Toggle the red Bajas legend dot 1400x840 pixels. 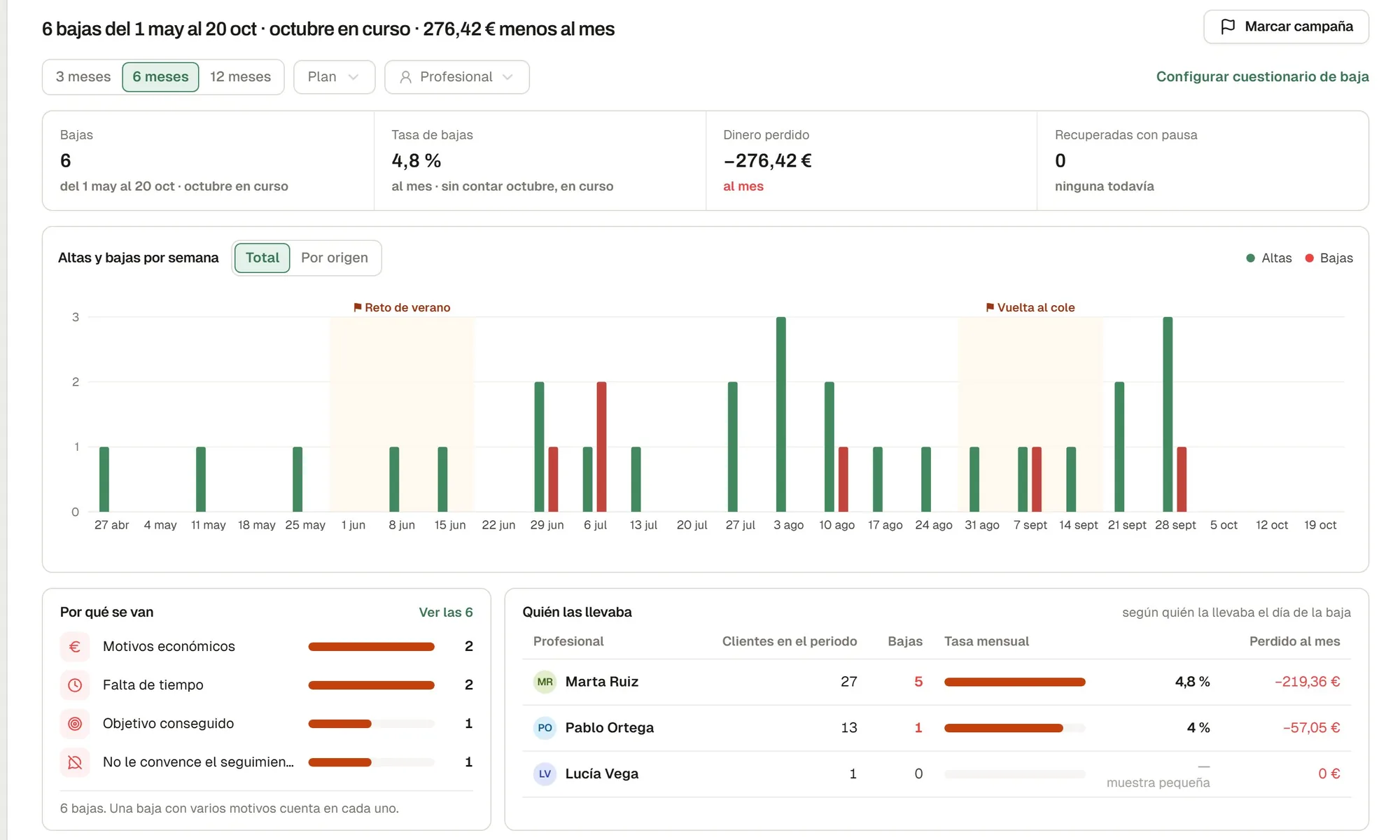pos(1309,258)
